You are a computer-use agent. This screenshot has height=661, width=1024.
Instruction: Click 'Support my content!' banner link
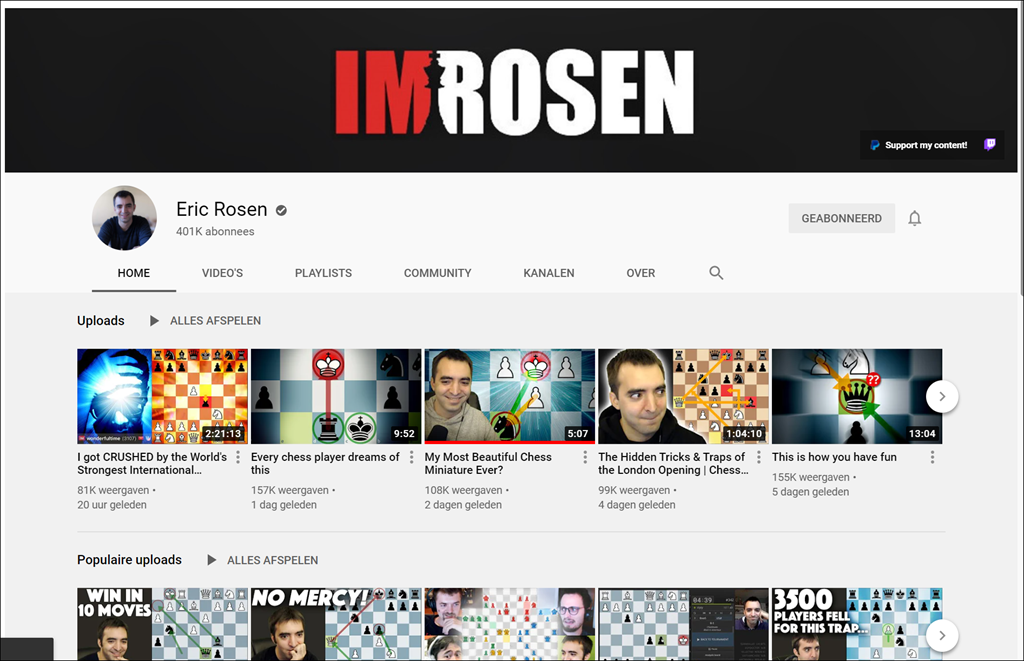926,145
